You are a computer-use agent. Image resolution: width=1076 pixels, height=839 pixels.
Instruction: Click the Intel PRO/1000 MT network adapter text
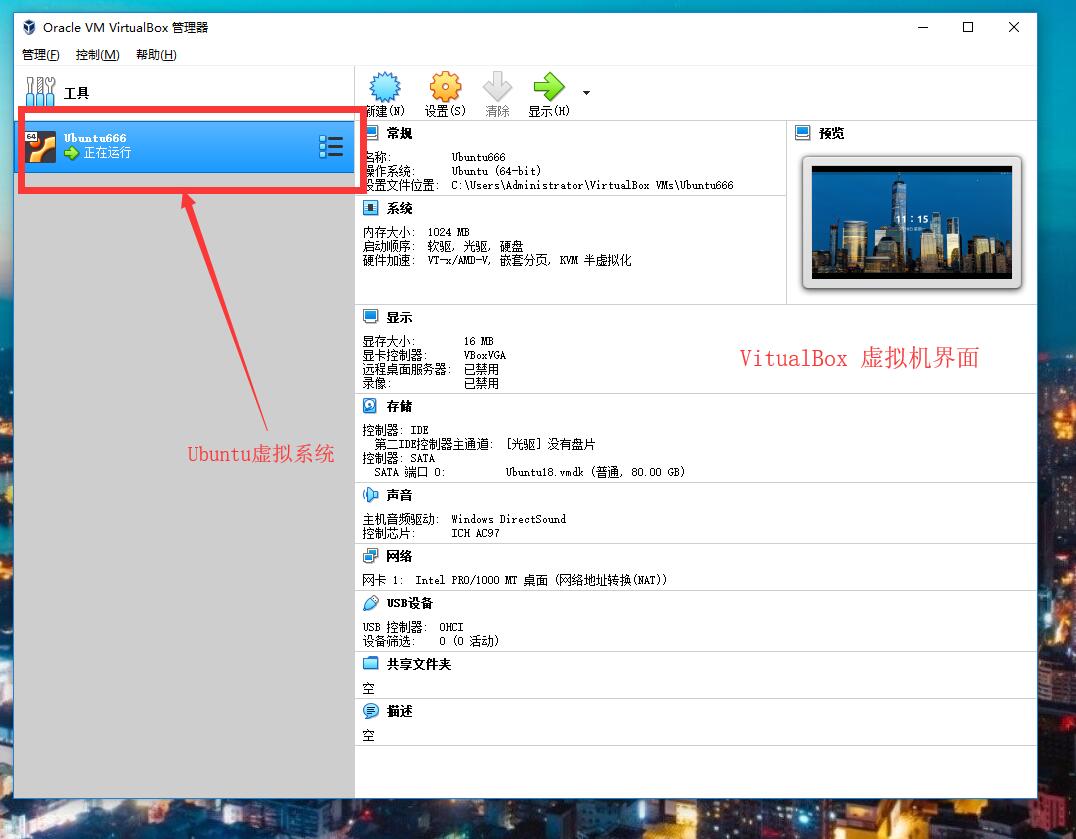pos(541,580)
